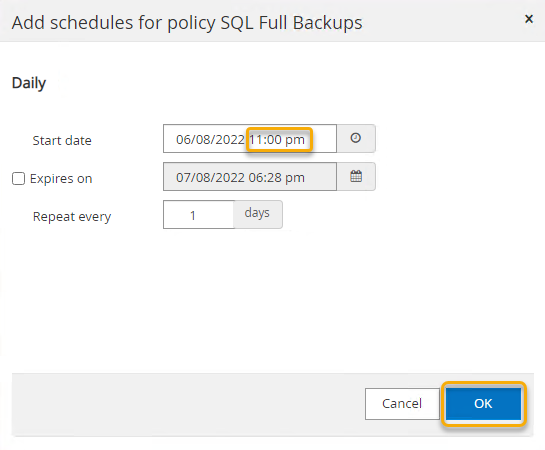Click the Expires on label text
This screenshot has height=450, width=545.
pyautogui.click(x=61, y=179)
